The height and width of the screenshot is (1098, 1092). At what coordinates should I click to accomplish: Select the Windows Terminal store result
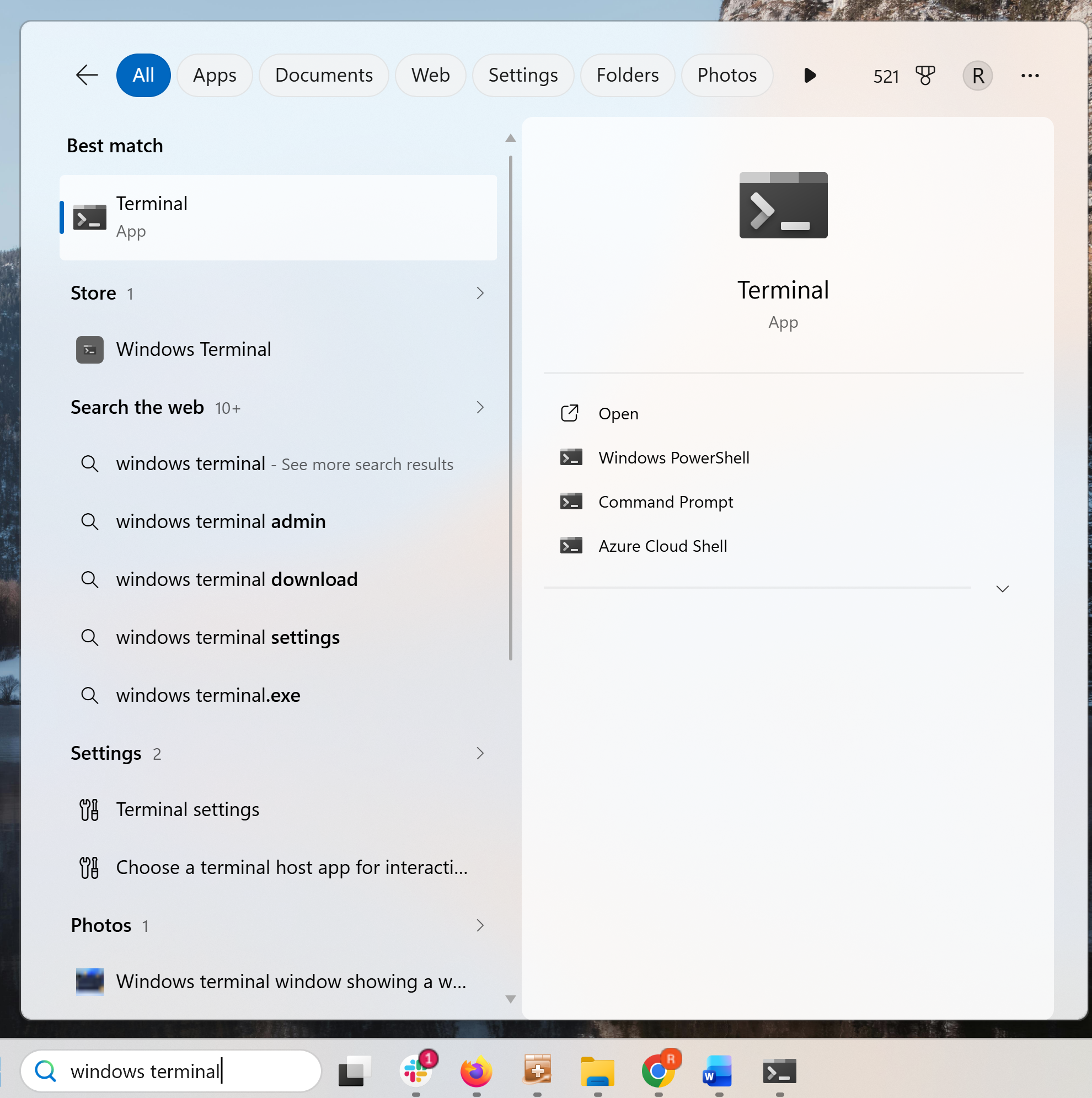pyautogui.click(x=278, y=349)
